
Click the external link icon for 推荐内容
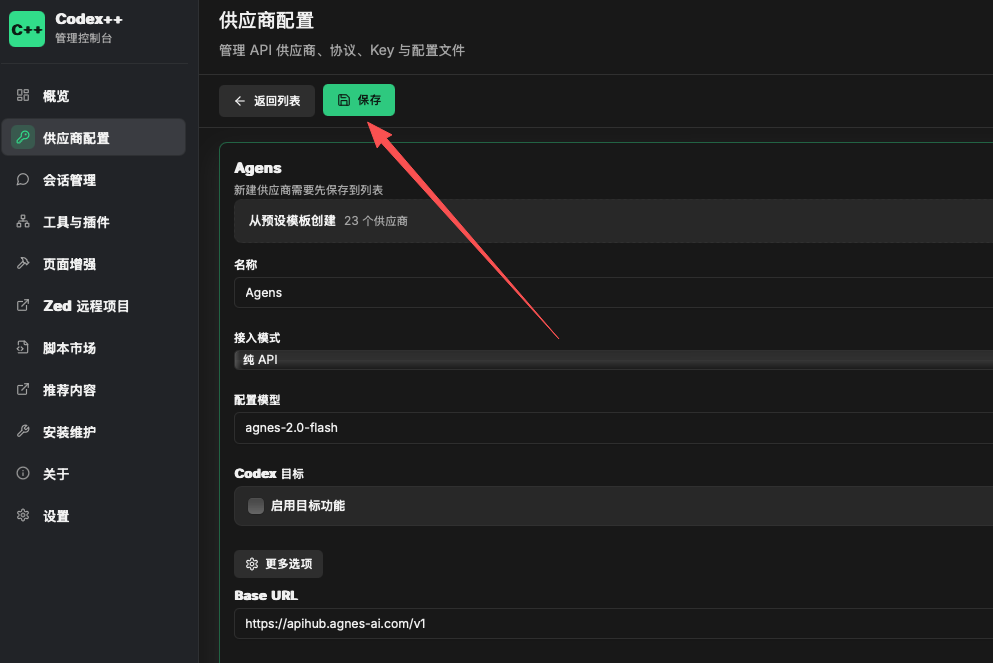click(x=23, y=389)
